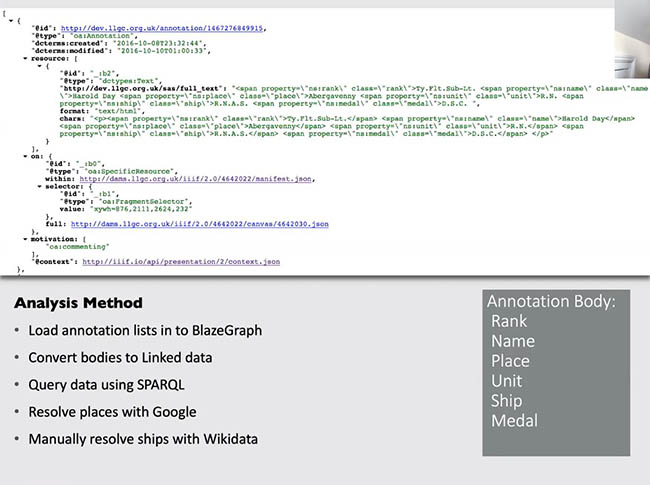Open the canvas 4642030.json full link
Image resolution: width=650 pixels, height=485 pixels.
pos(199,224)
